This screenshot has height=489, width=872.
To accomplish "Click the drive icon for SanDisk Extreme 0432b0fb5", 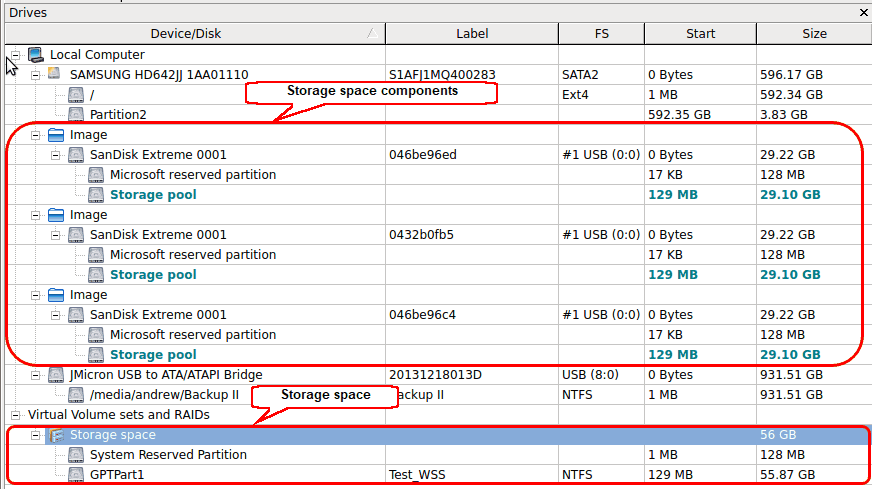I will click(x=76, y=235).
